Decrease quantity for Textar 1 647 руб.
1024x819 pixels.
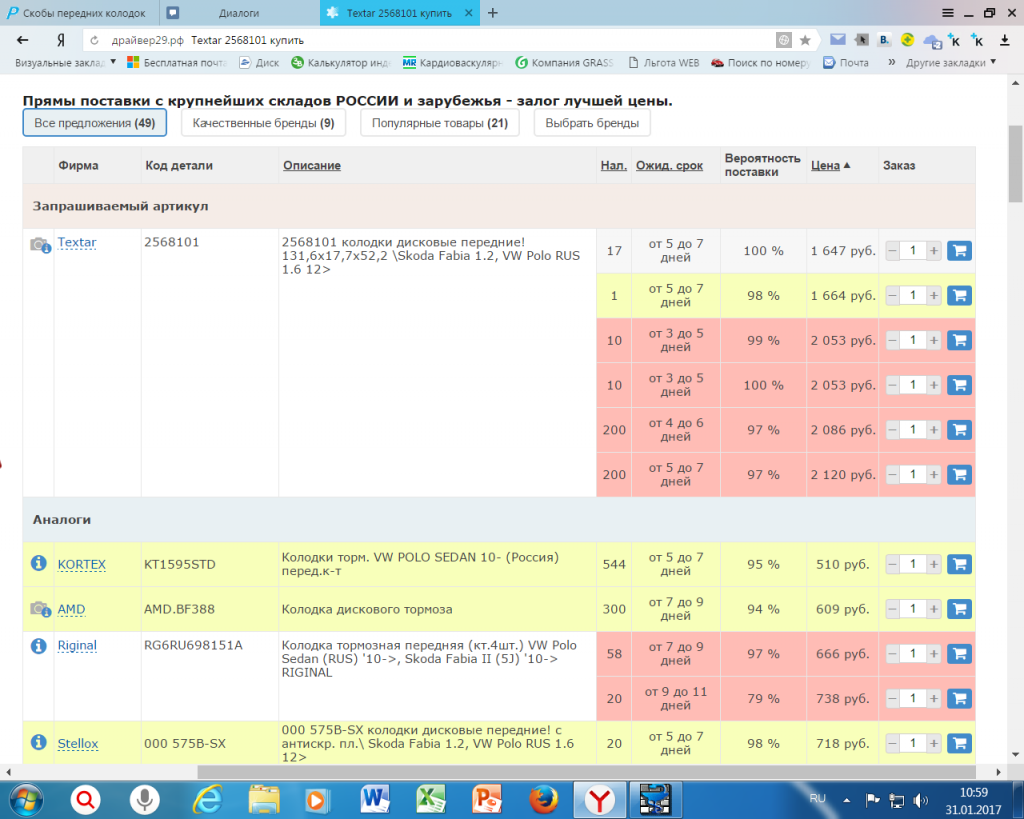click(x=892, y=251)
